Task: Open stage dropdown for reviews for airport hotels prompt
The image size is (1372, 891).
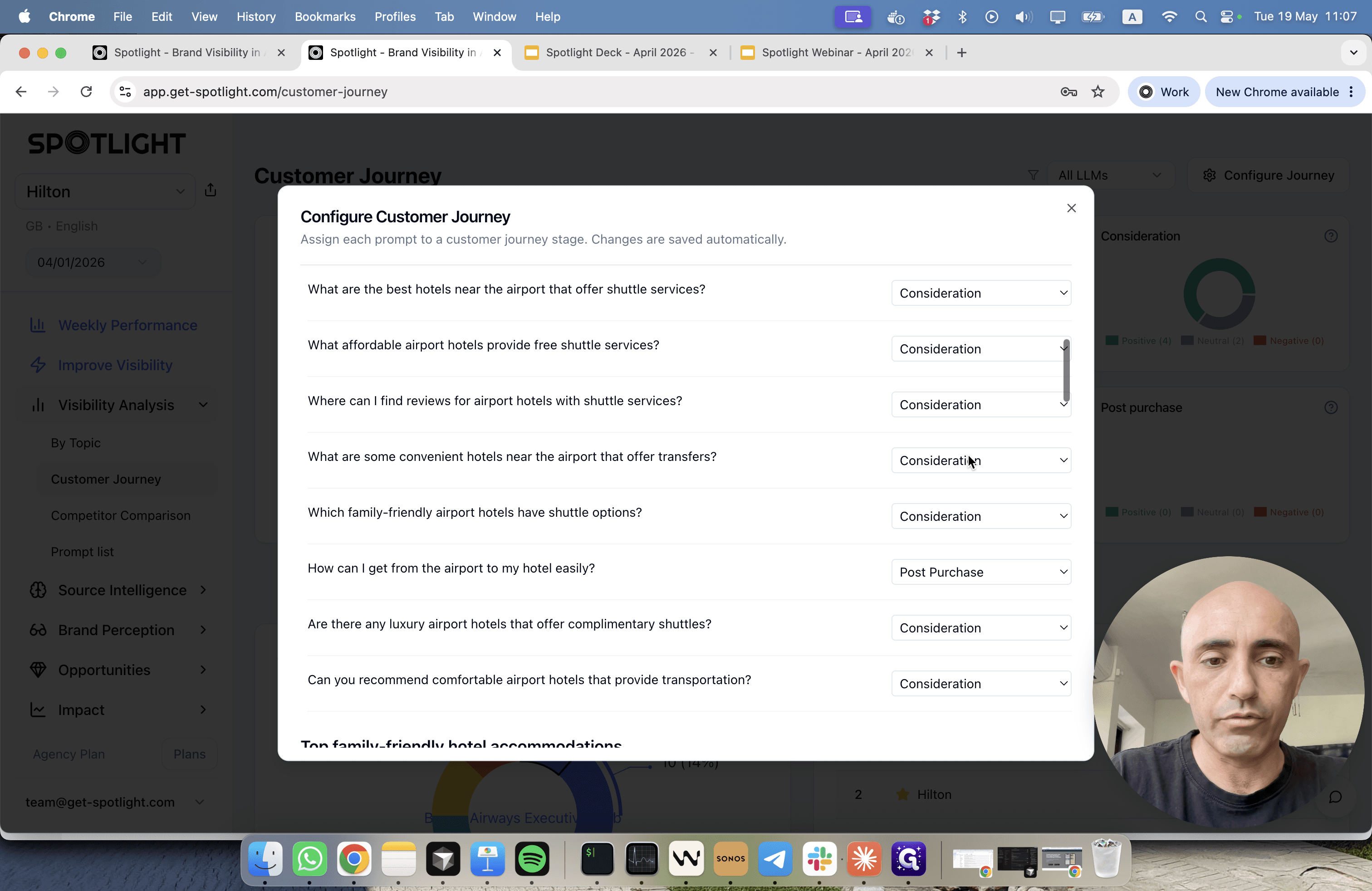Action: pos(981,405)
